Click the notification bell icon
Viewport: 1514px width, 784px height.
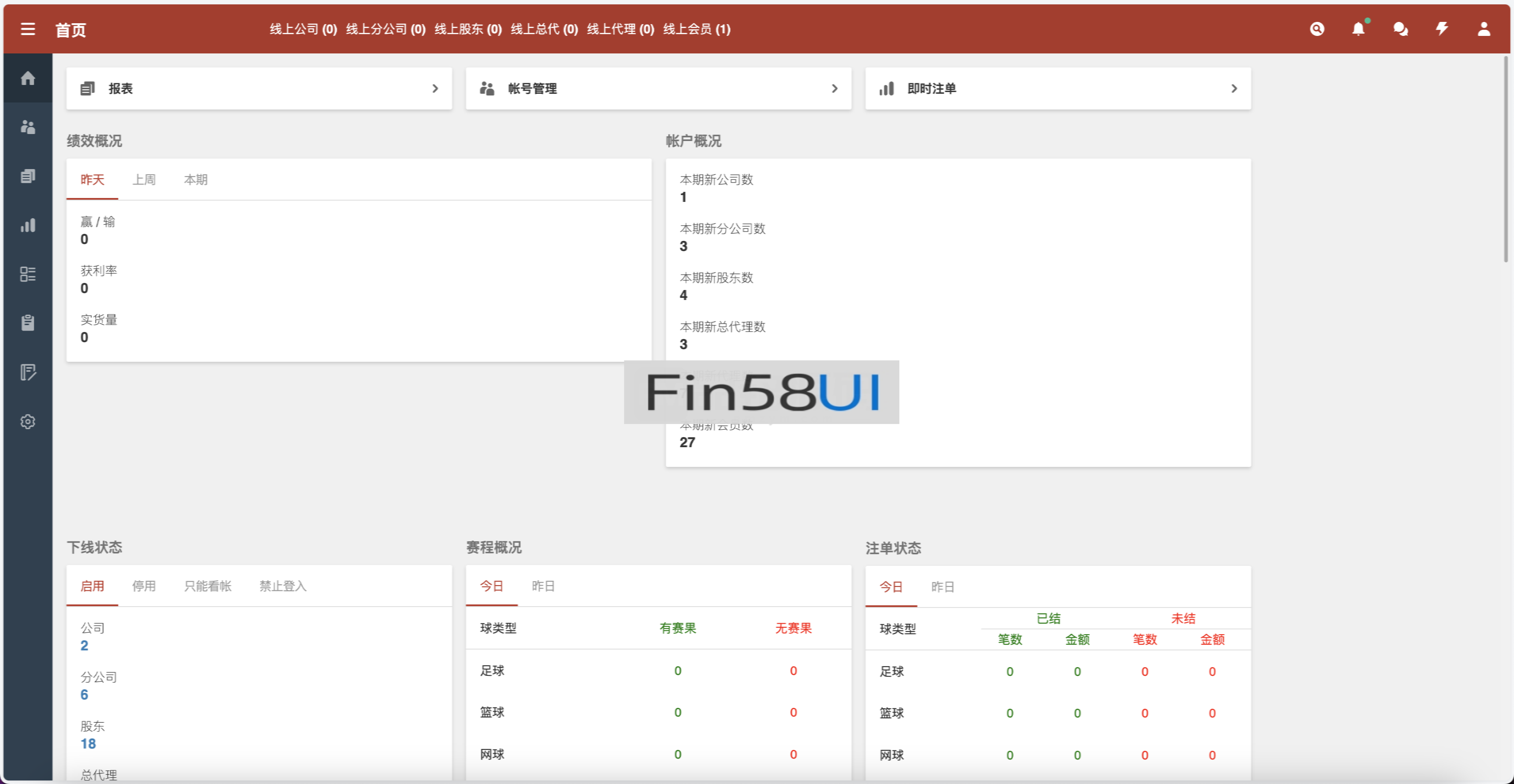(x=1358, y=29)
